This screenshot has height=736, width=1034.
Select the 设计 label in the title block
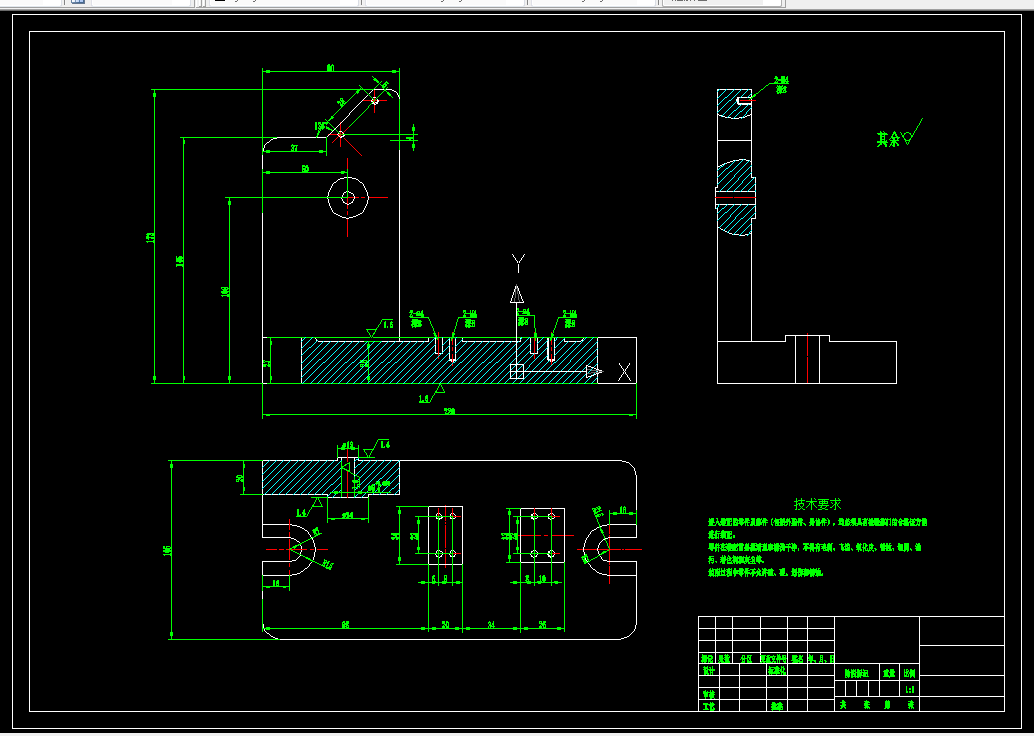pos(708,670)
